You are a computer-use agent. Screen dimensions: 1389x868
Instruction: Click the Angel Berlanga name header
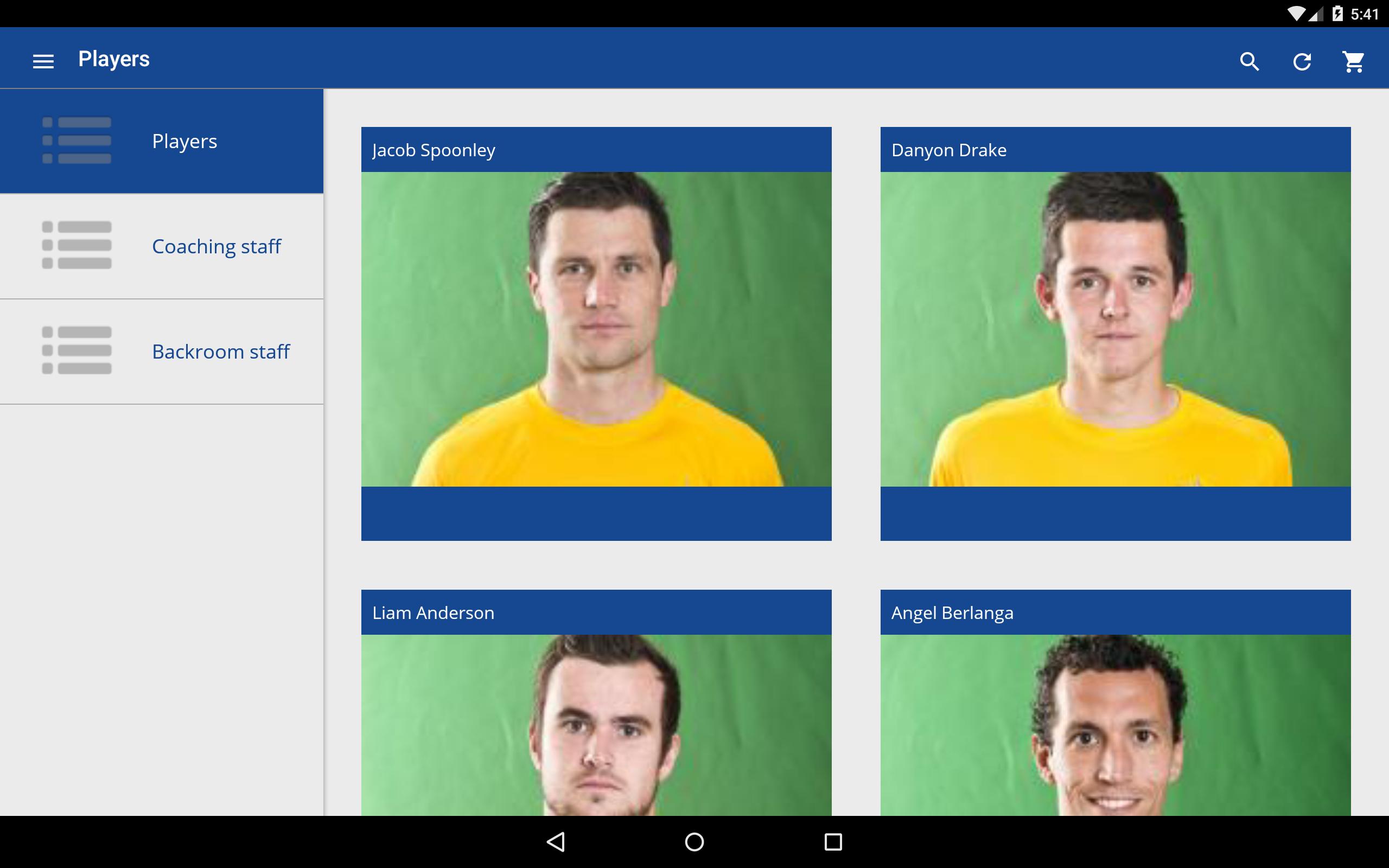point(1115,612)
